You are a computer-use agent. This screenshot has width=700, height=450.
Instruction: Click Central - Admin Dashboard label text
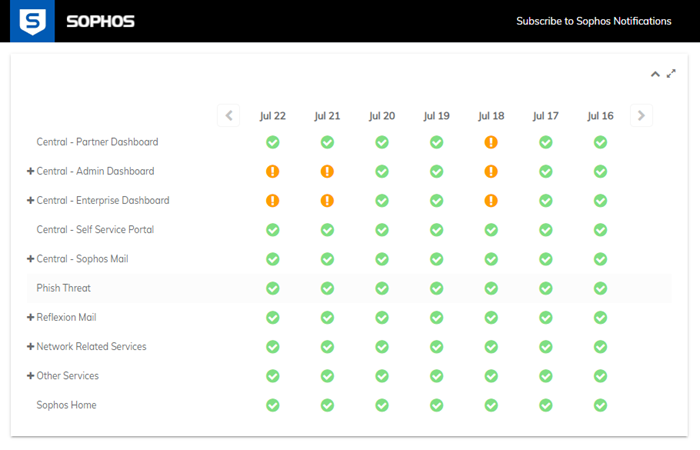pyautogui.click(x=96, y=171)
